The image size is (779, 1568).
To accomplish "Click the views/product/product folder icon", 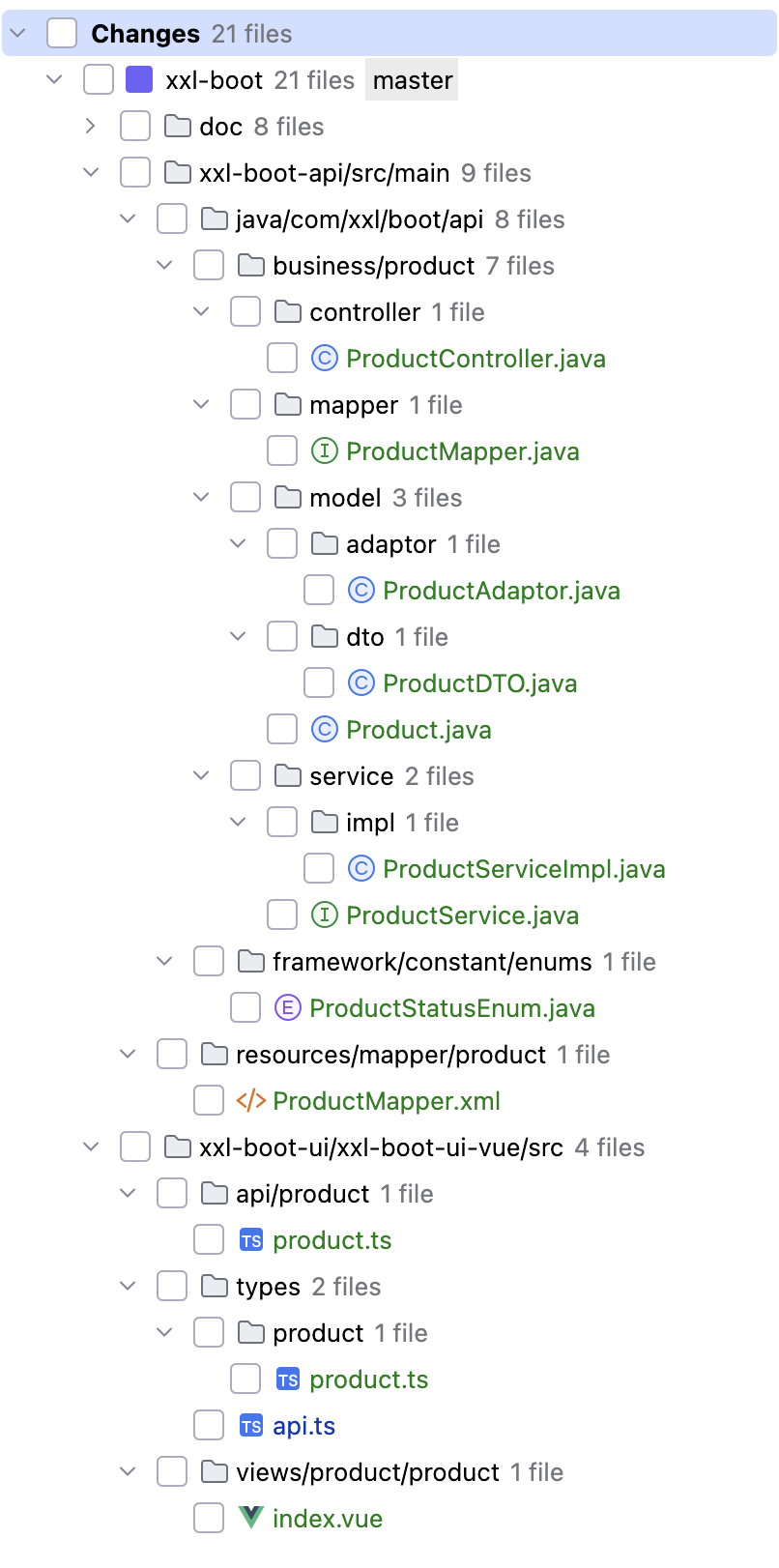I will point(215,1471).
